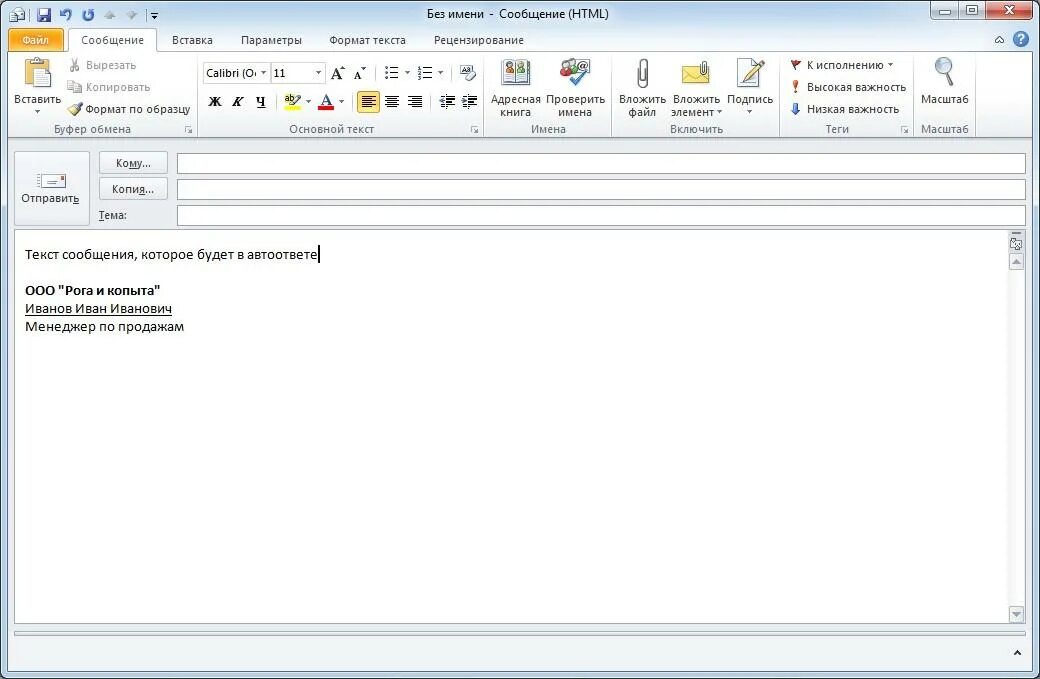
Task: Switch to the Сообщение ribbon tab
Action: (112, 40)
